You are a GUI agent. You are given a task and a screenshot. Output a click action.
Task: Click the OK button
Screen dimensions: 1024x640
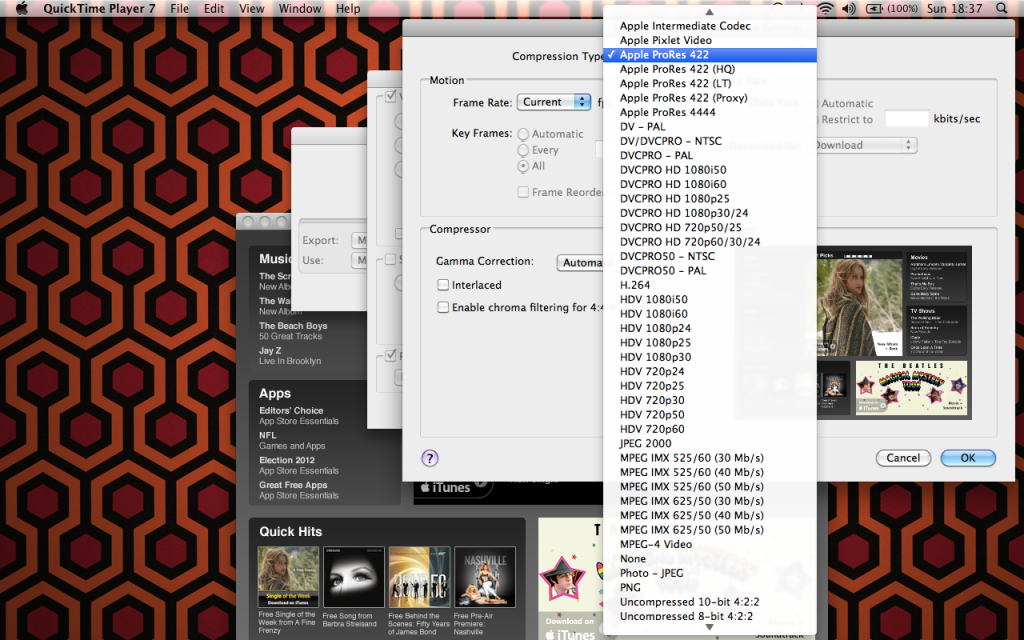coord(968,458)
